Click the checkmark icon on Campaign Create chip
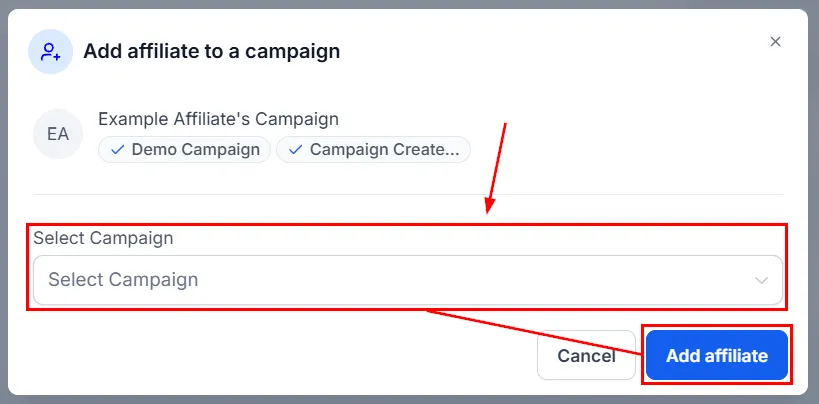The image size is (819, 404). [x=296, y=150]
